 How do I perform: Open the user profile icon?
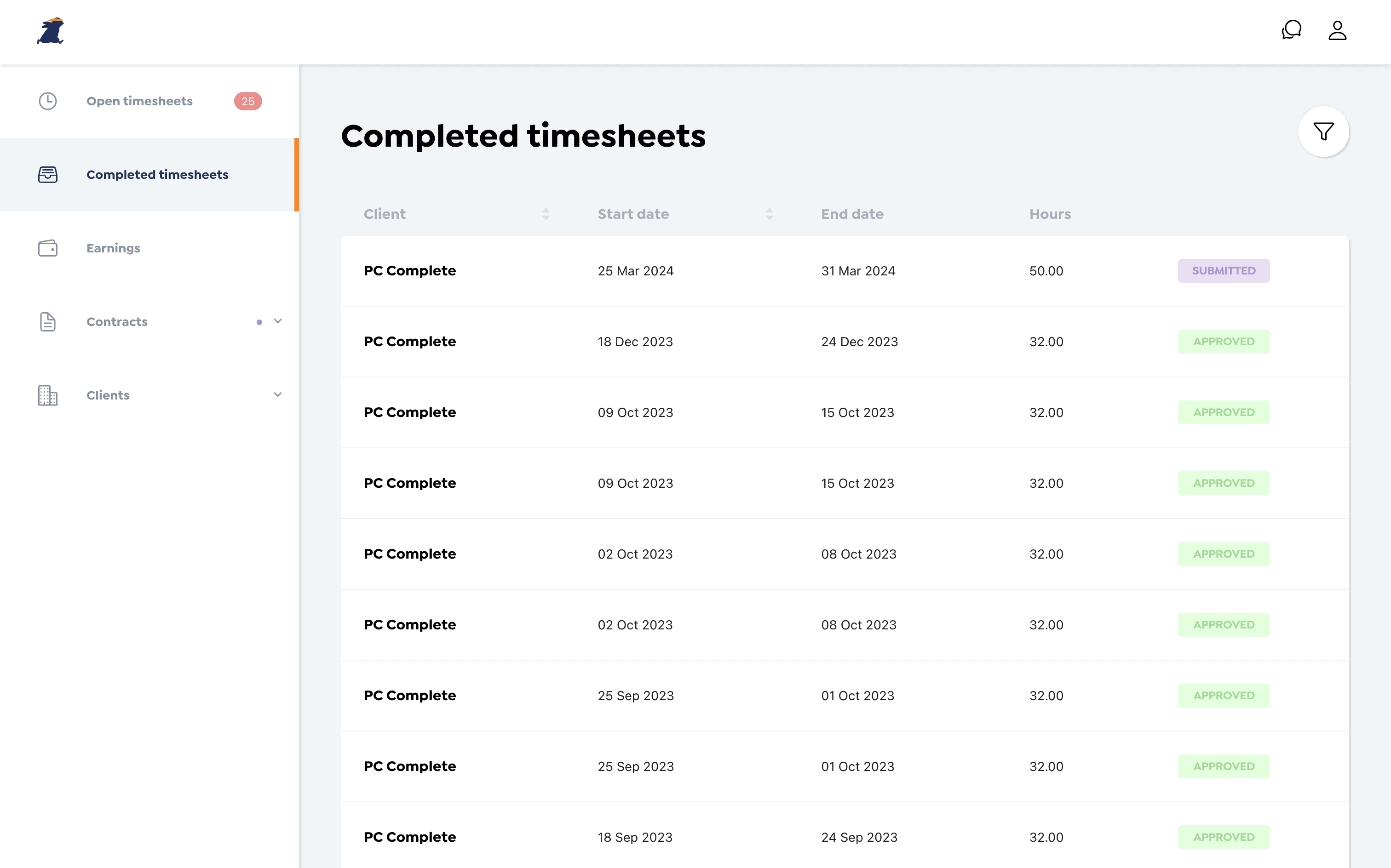(1337, 30)
